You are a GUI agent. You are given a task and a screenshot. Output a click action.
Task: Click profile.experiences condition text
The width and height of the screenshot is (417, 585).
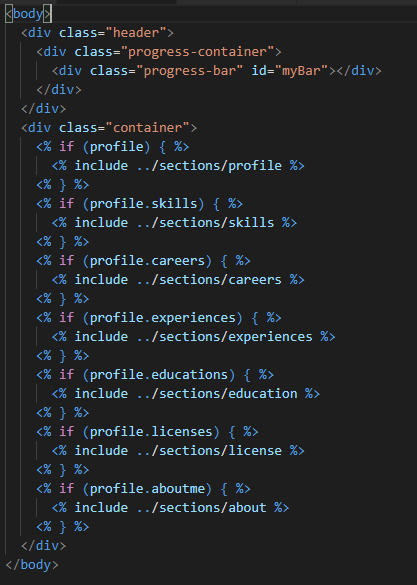(163, 318)
